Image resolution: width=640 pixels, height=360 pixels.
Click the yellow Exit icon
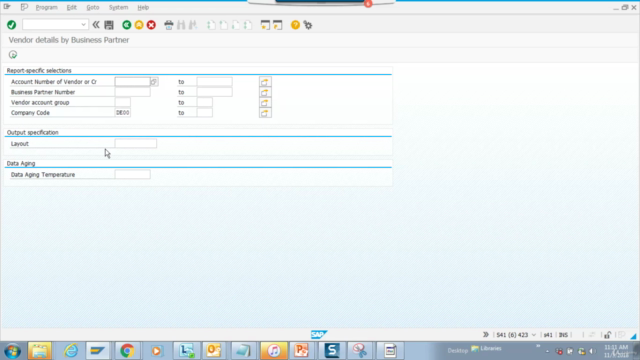pyautogui.click(x=139, y=25)
